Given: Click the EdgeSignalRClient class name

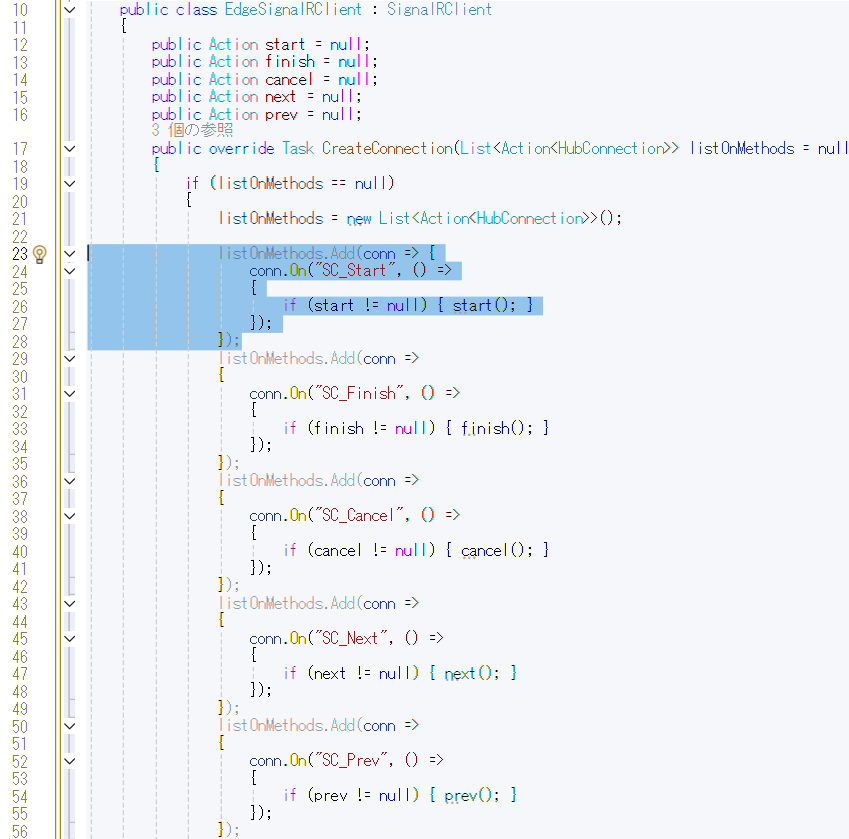Looking at the screenshot, I should tap(293, 9).
